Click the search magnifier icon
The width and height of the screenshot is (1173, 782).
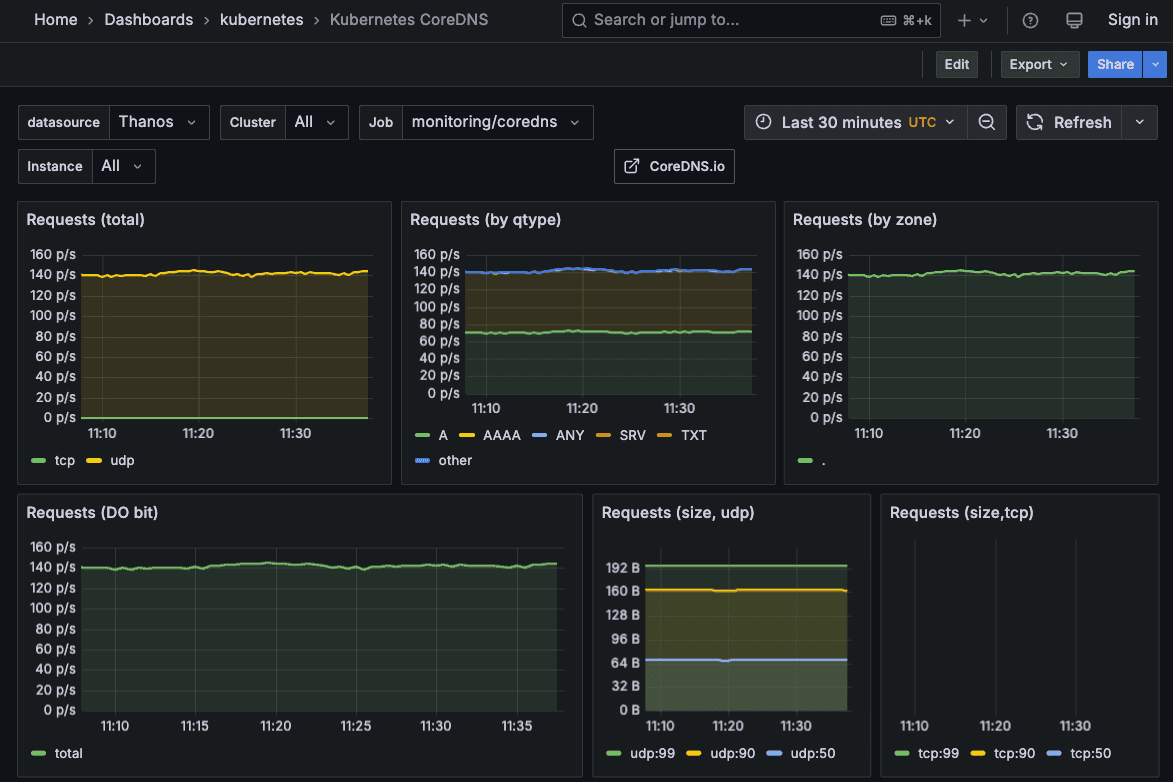(x=579, y=20)
